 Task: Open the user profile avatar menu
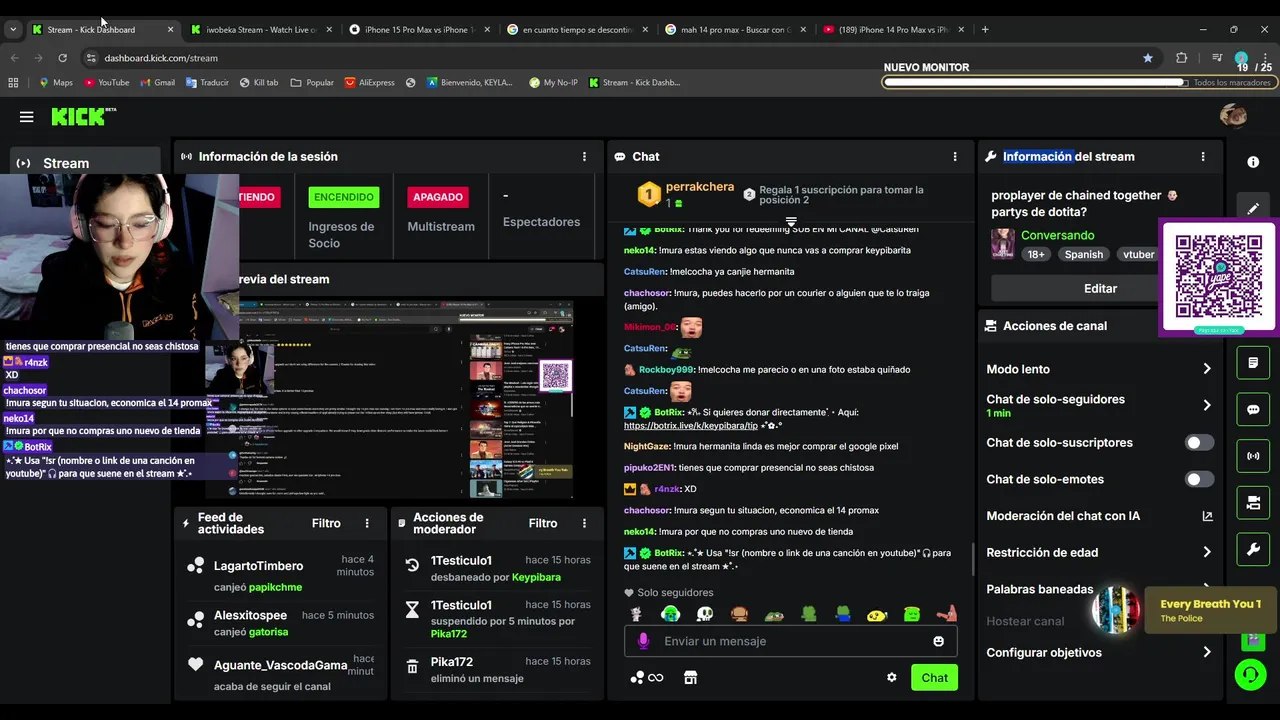pos(1233,115)
